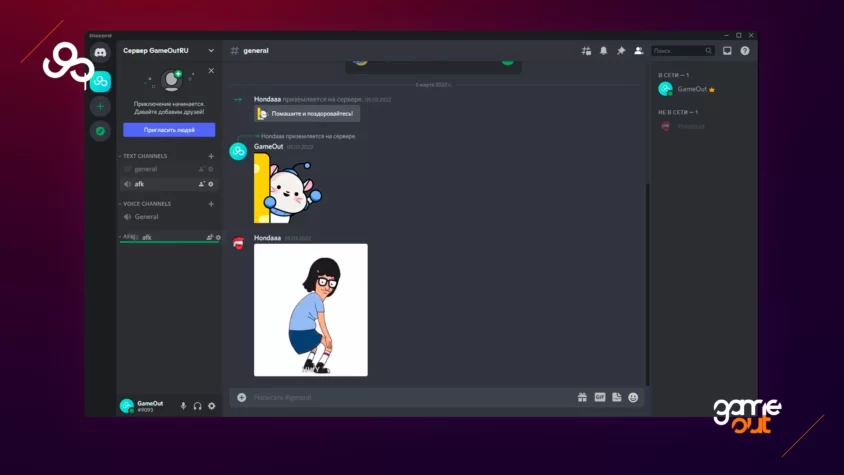
Task: Open Hondaaa's cartoon girl image
Action: tap(311, 310)
